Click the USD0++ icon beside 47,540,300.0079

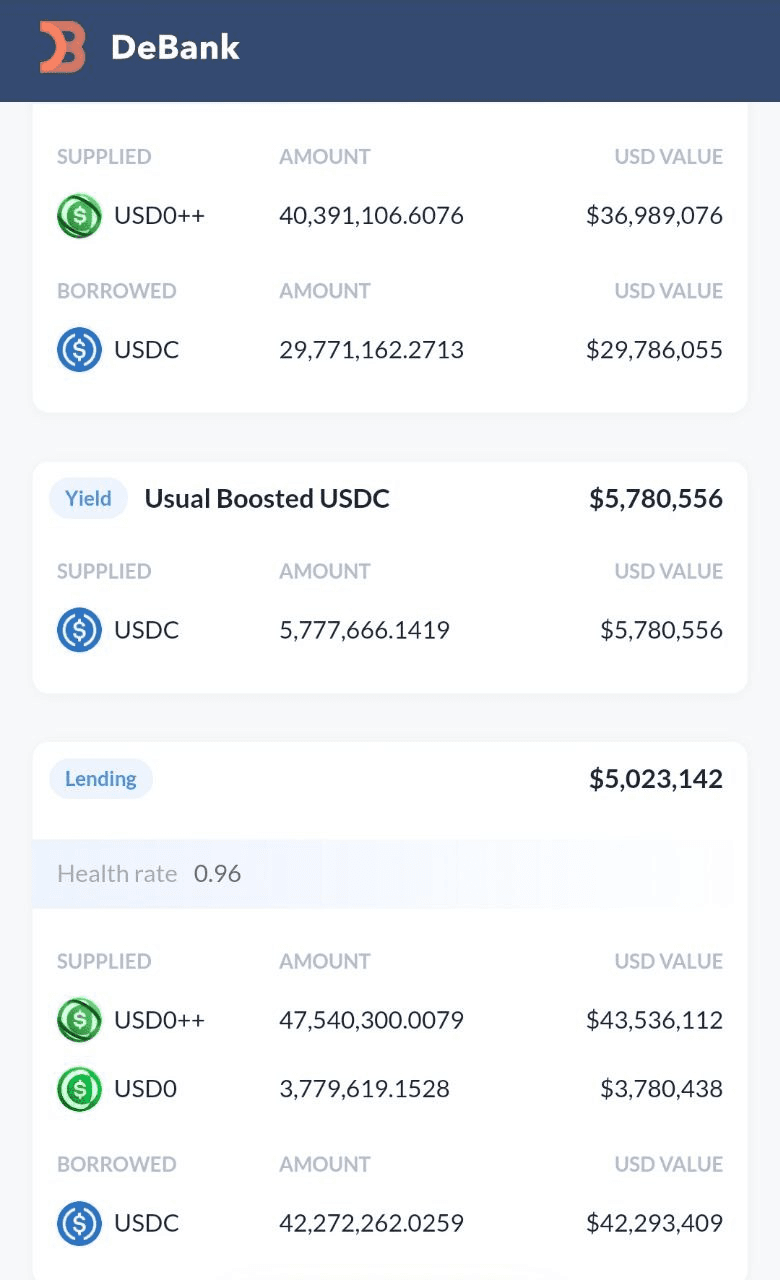[79, 1020]
